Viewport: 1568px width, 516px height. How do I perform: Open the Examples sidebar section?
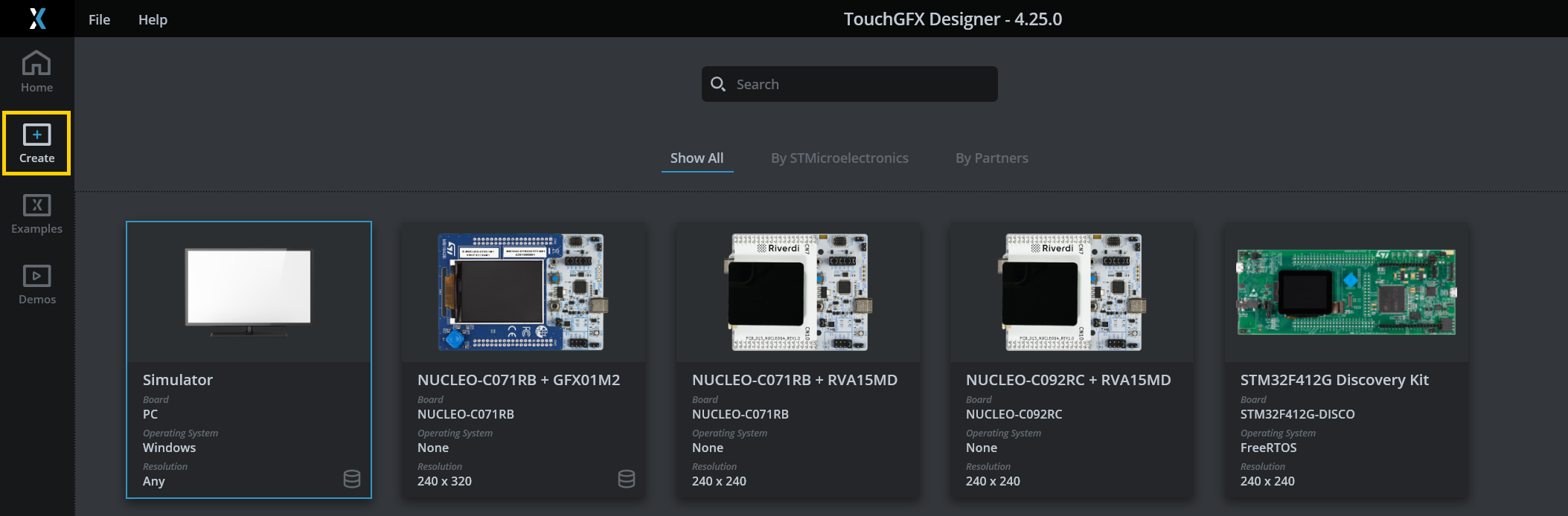[36, 214]
